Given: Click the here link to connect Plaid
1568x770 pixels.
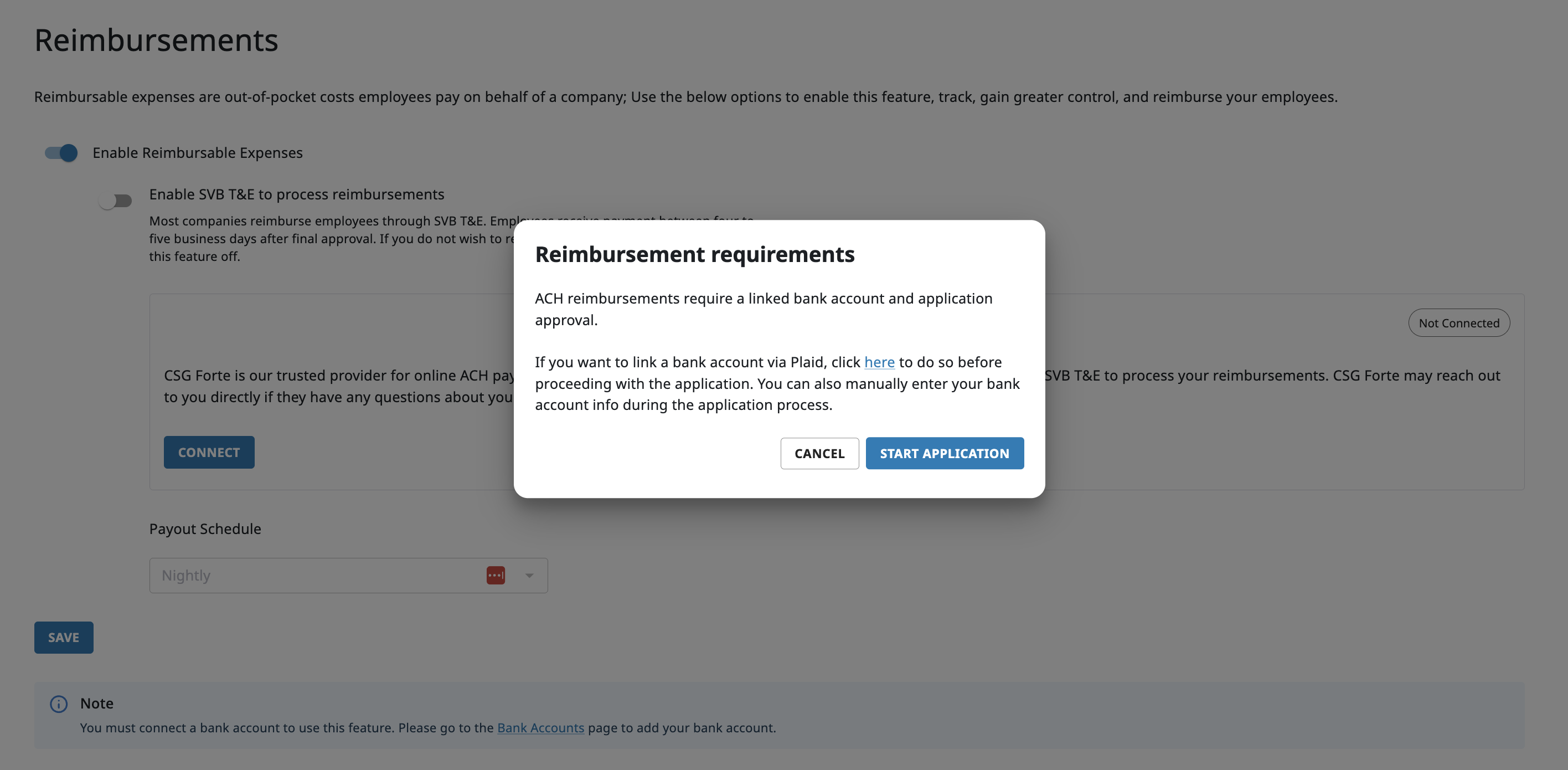Looking at the screenshot, I should [x=880, y=362].
